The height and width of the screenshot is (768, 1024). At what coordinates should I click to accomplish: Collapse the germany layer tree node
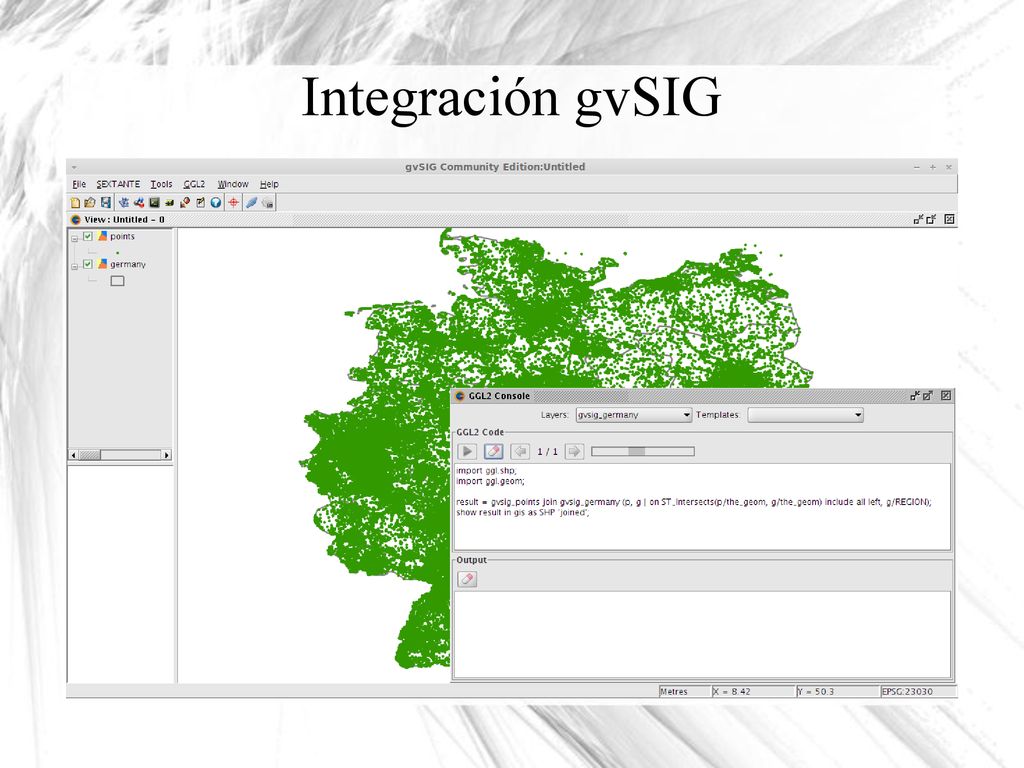[x=74, y=266]
